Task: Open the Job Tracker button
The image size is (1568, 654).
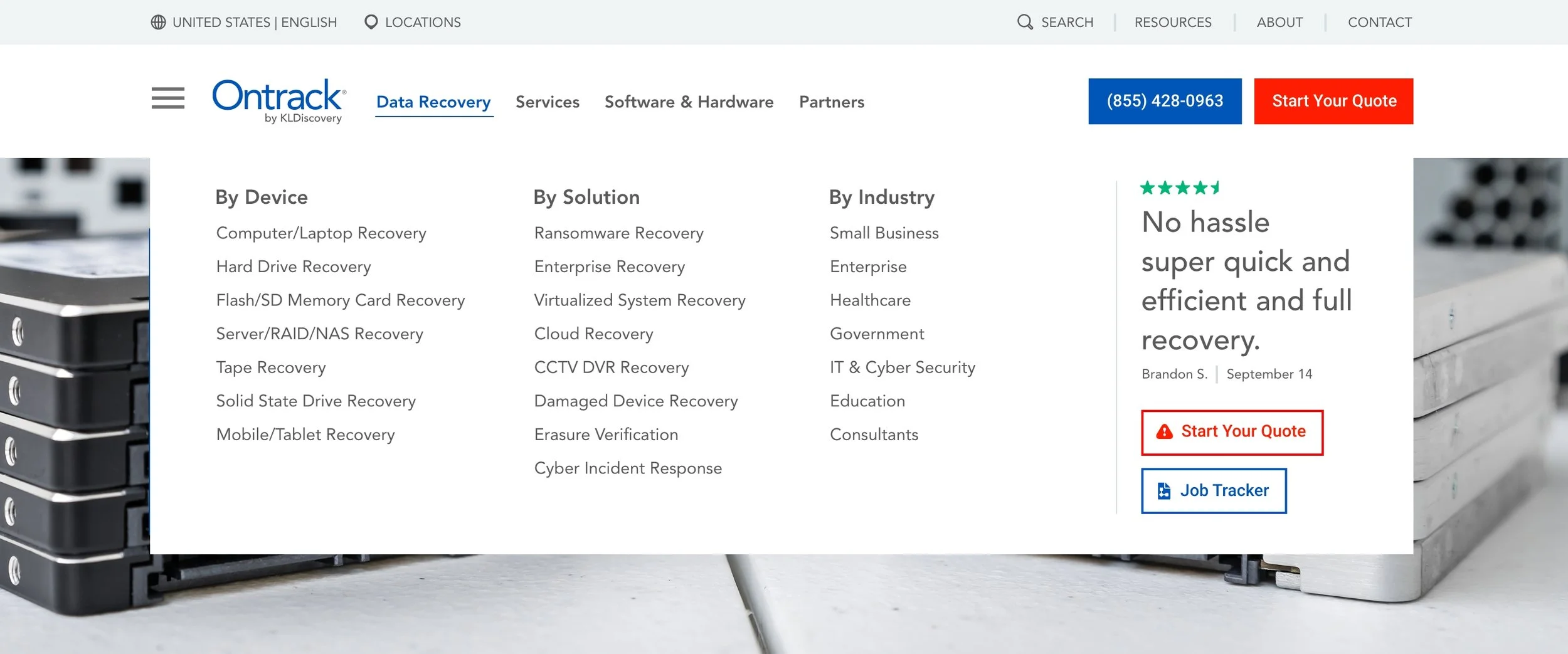Action: pos(1214,490)
